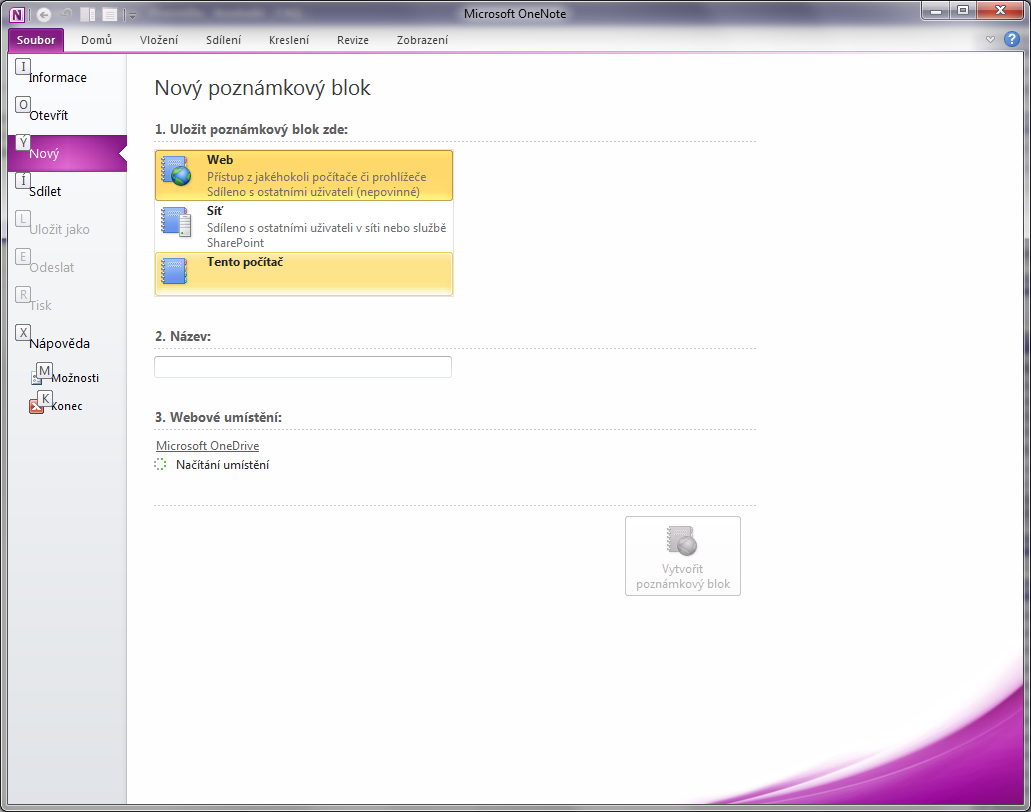Screen dimensions: 1031x812
Task: Choose Síť as notebook storage location
Action: 304,226
